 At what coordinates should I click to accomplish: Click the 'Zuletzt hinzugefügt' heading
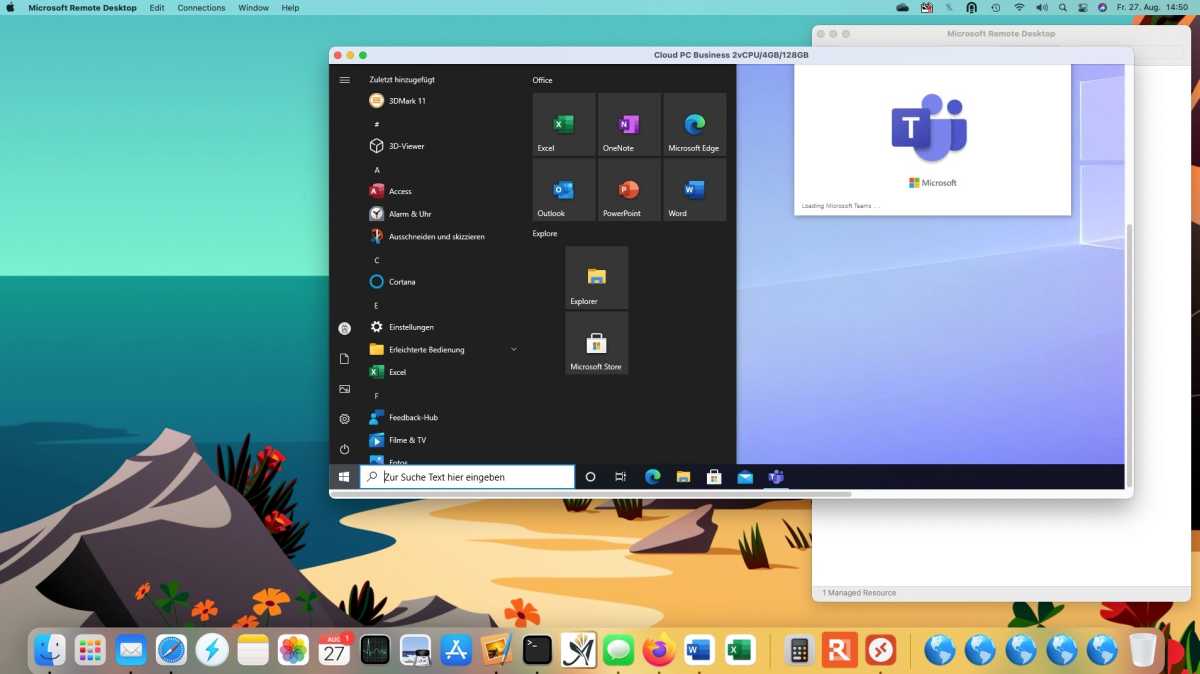click(402, 79)
